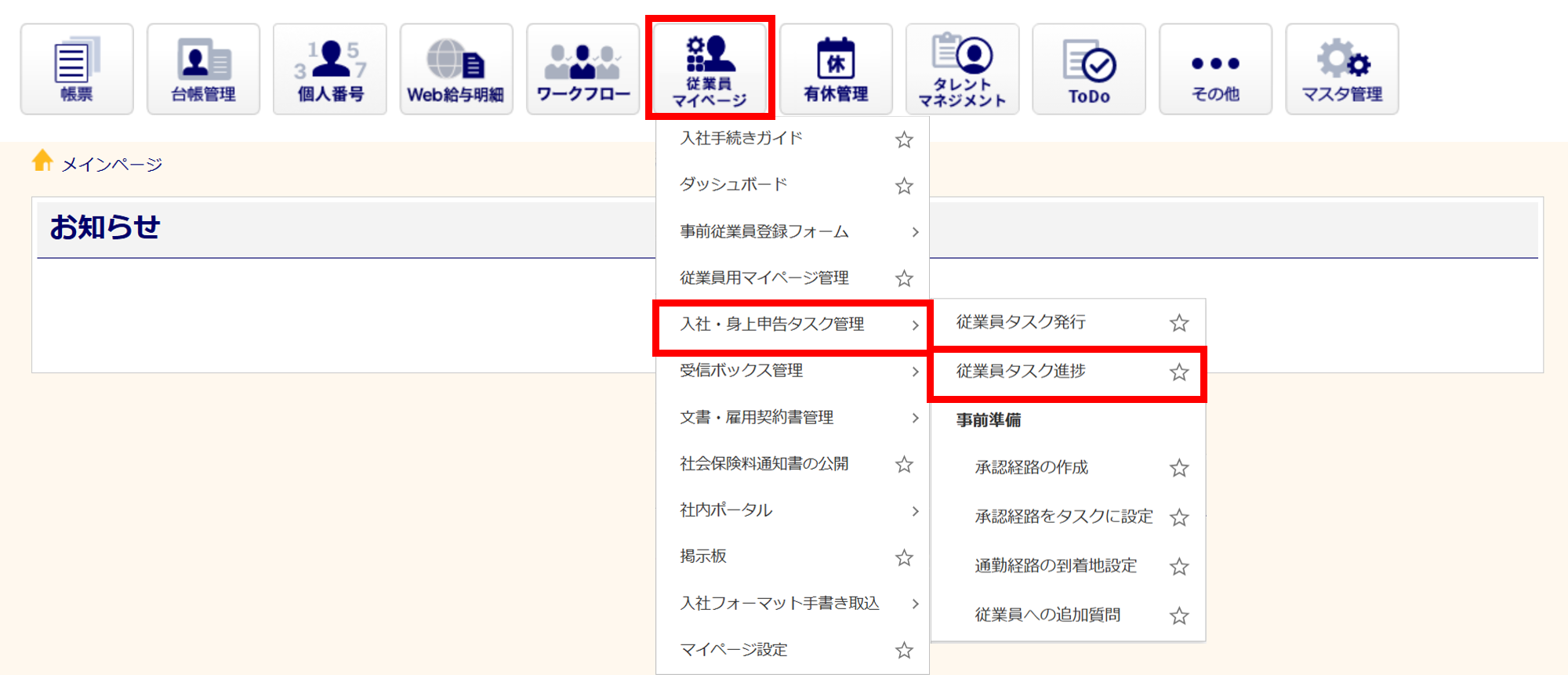Open the 帳票 (Forms) icon
Image resolution: width=1568 pixels, height=675 pixels.
point(77,69)
